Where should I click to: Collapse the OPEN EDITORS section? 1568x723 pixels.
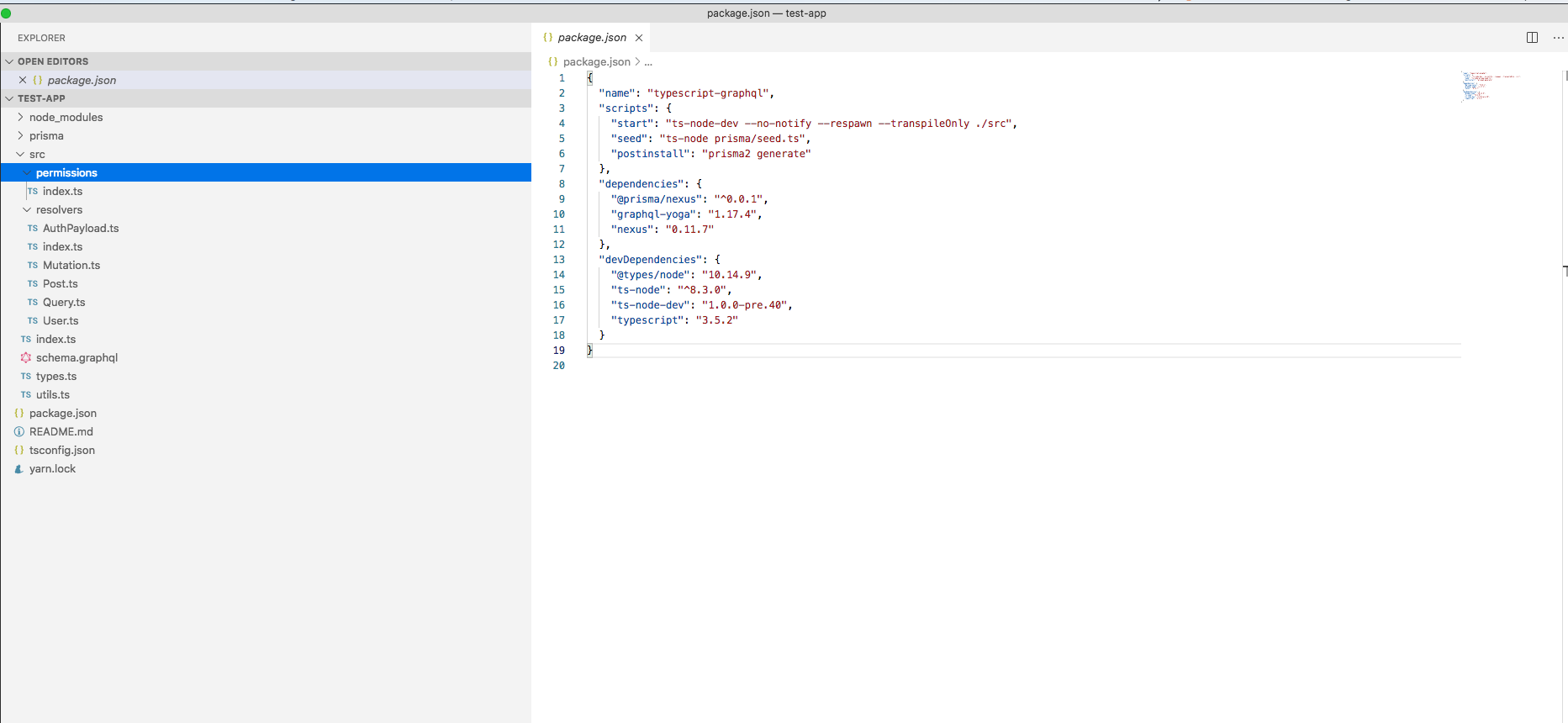click(x=10, y=61)
